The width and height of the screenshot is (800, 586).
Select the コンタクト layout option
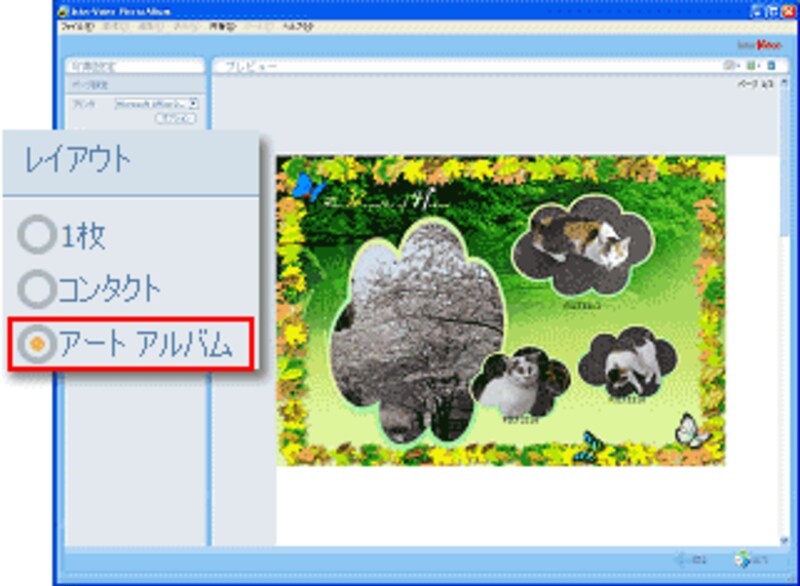tap(38, 289)
